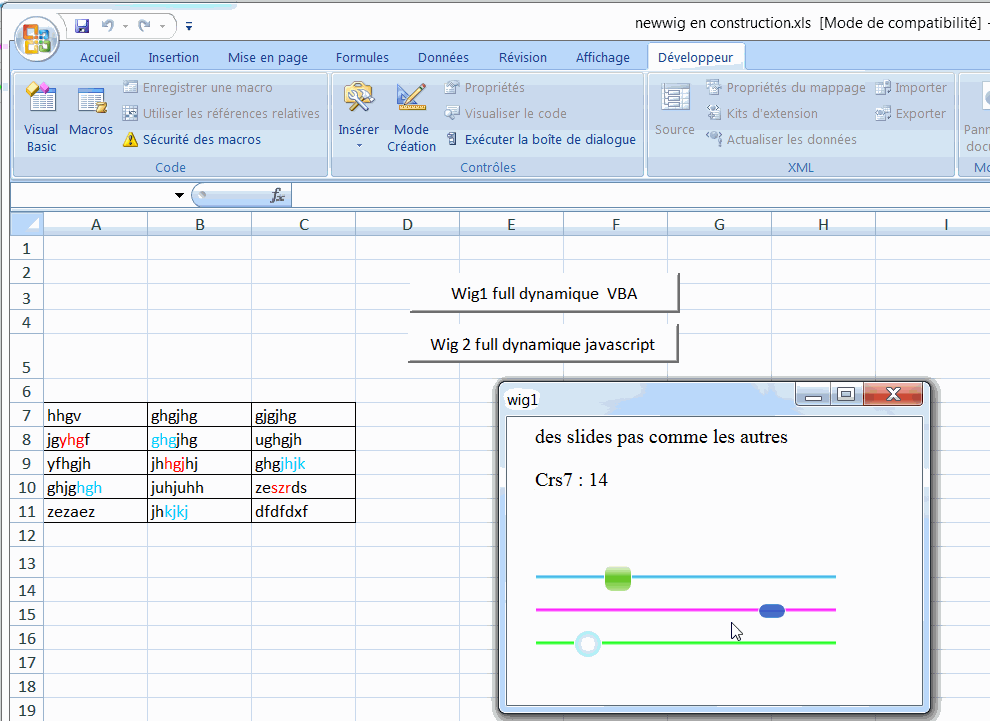Open the Formules tab
Image resolution: width=990 pixels, height=721 pixels.
point(362,57)
